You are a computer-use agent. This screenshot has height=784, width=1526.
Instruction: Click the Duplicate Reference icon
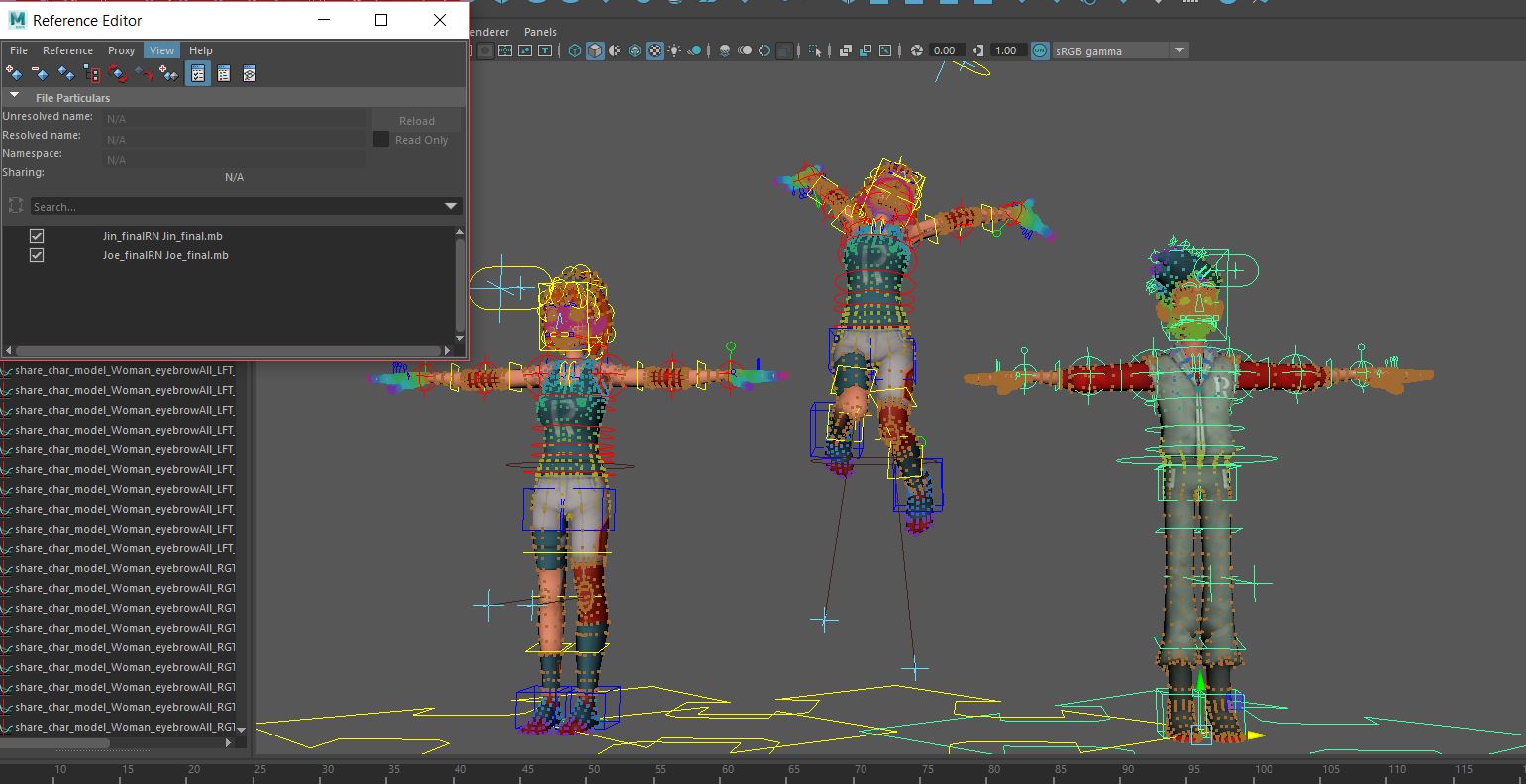pyautogui.click(x=66, y=74)
